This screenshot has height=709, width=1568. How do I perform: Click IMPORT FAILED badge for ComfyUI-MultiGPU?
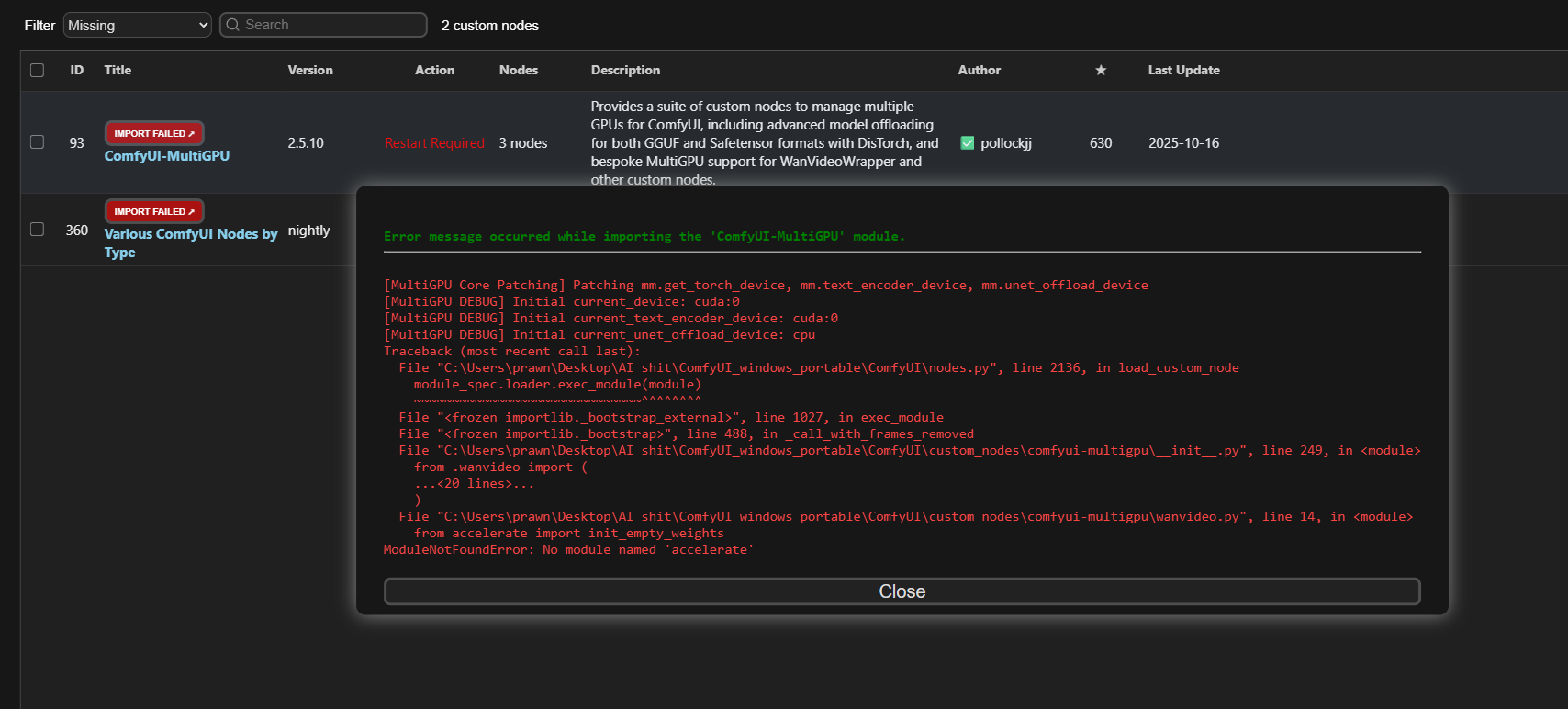(154, 133)
